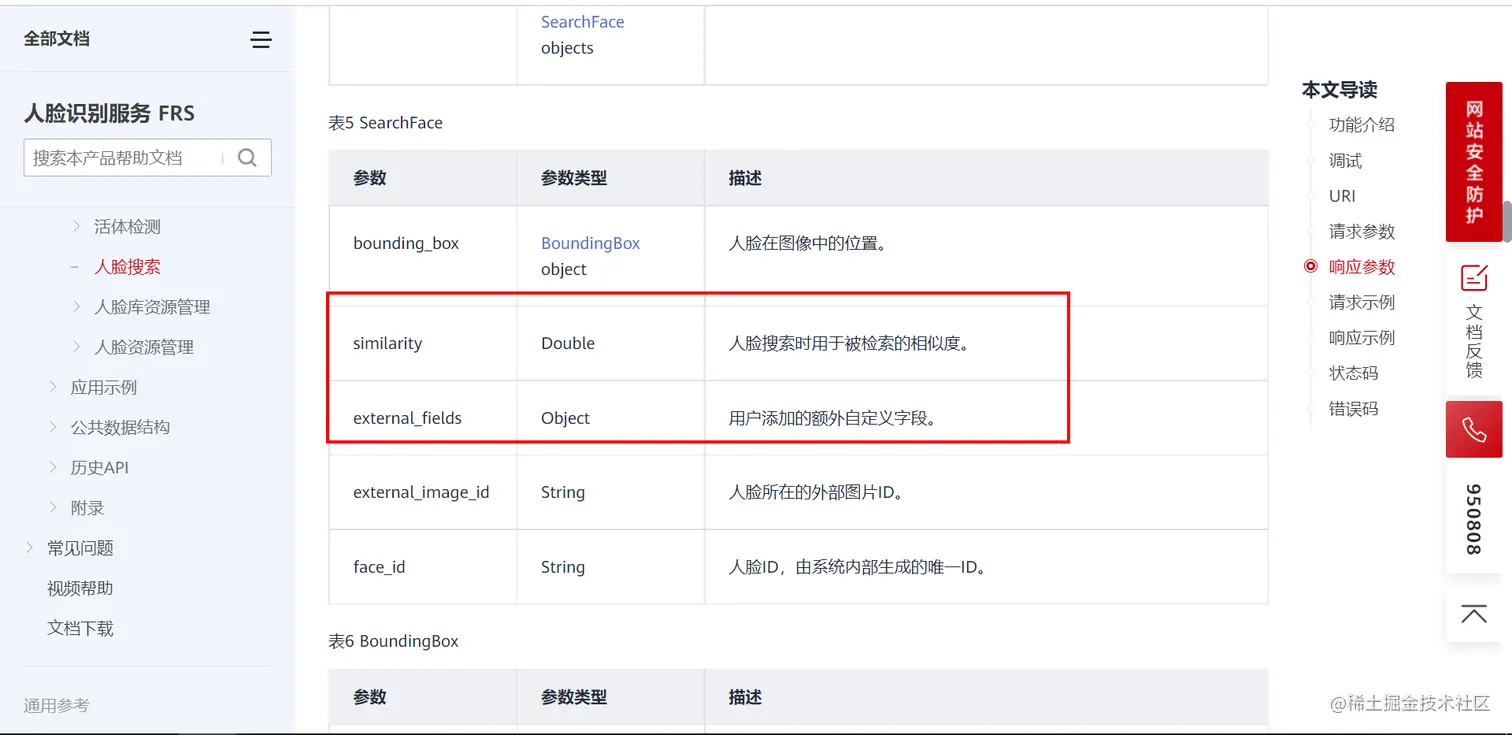
Task: Click 表5 SearchFace table caption
Action: coord(386,123)
